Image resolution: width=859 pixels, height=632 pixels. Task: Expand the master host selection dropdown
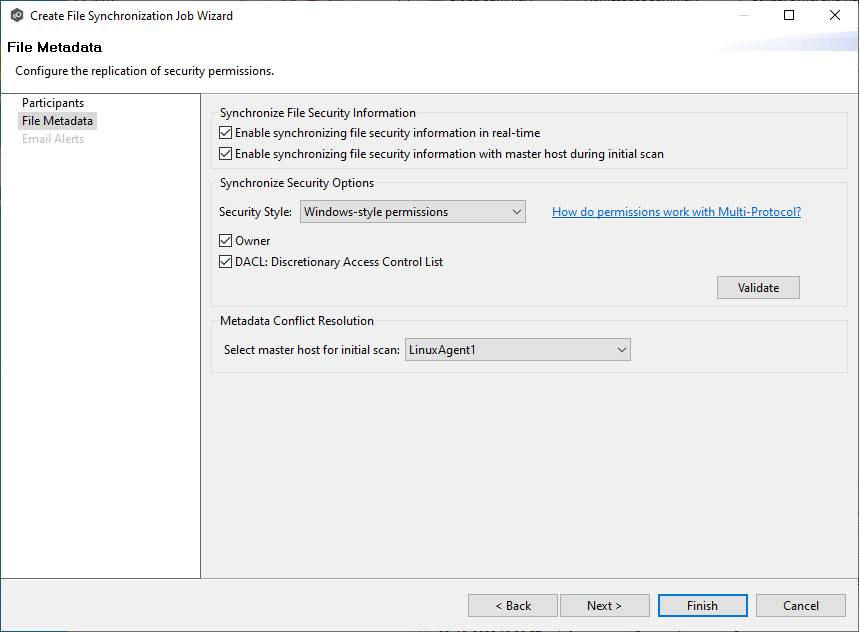(x=622, y=350)
